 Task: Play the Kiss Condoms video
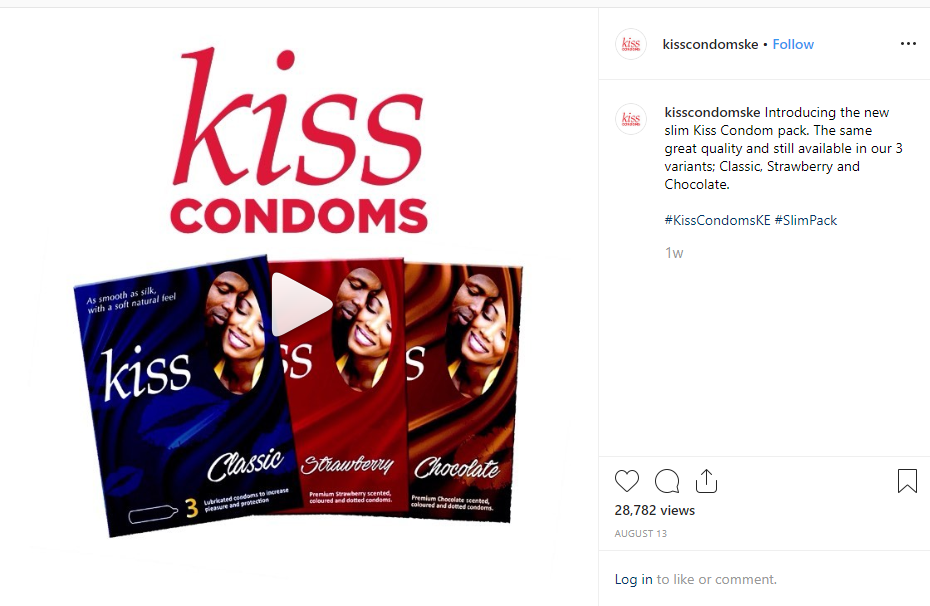coord(301,304)
